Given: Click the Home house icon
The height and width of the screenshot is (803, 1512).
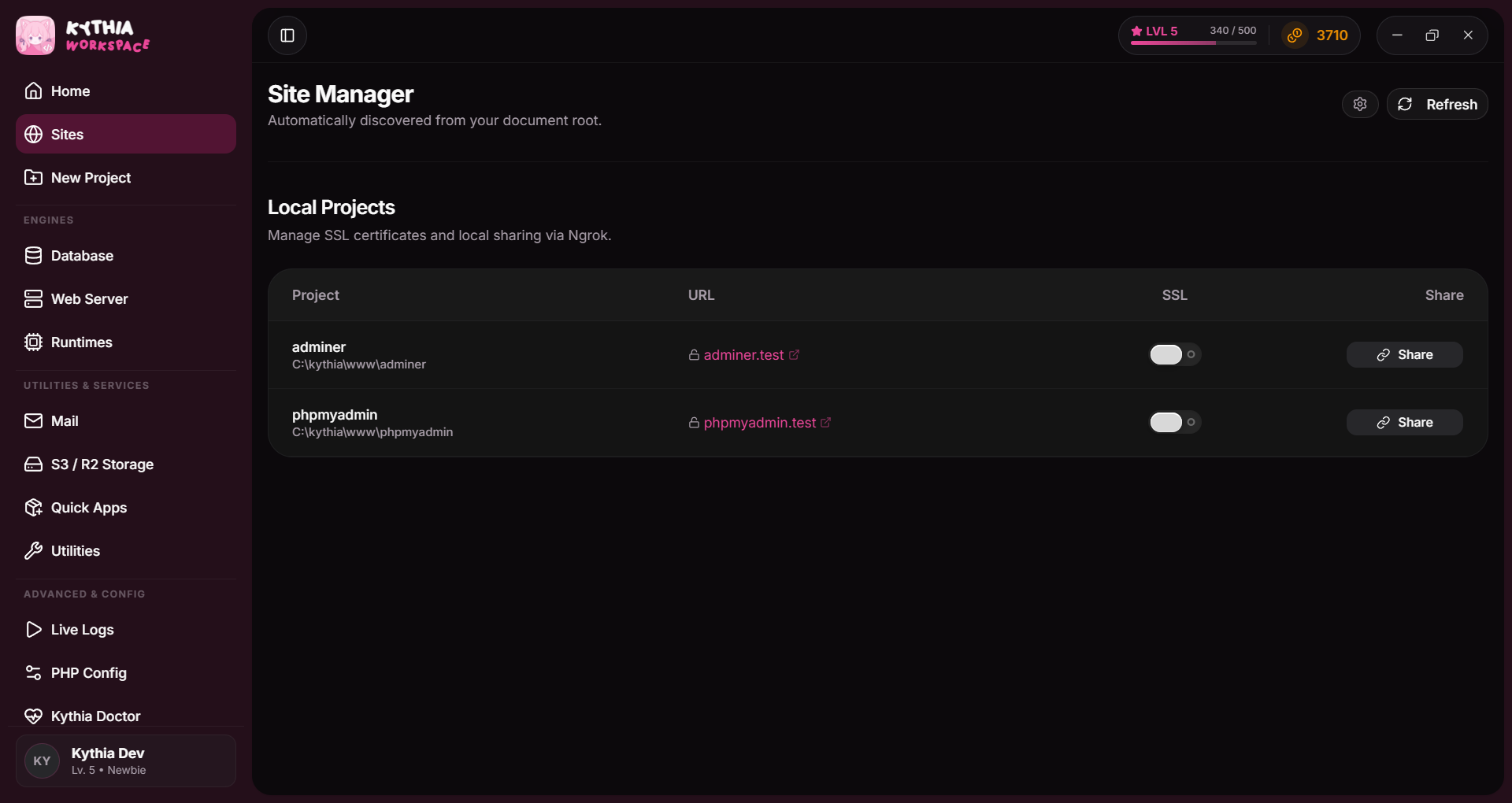Looking at the screenshot, I should point(33,91).
